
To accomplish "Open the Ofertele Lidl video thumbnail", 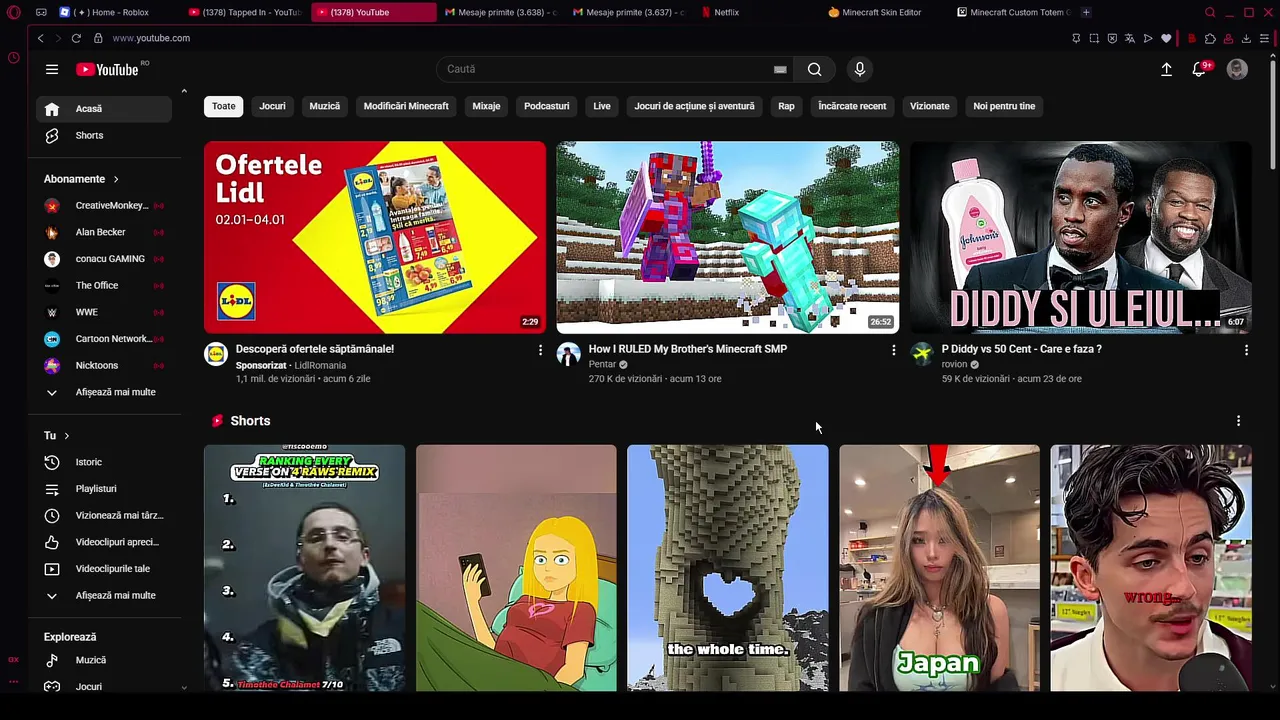I will pos(375,237).
